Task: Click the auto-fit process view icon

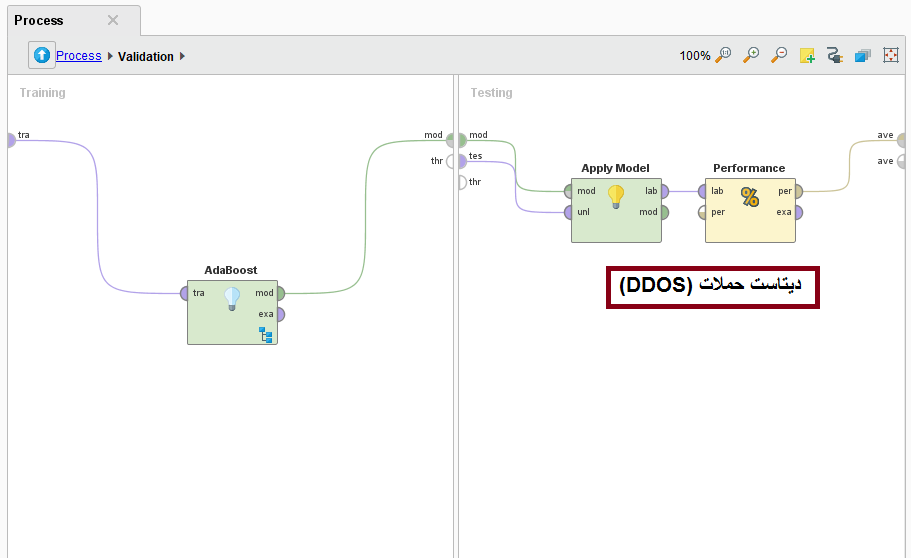Action: point(891,56)
